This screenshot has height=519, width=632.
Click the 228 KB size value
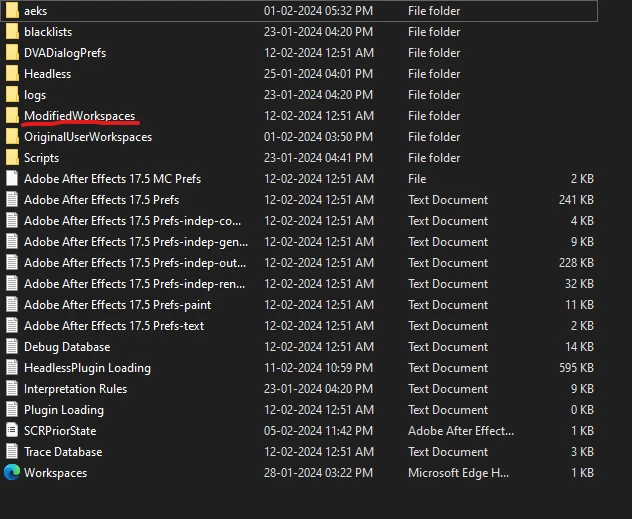tap(576, 263)
